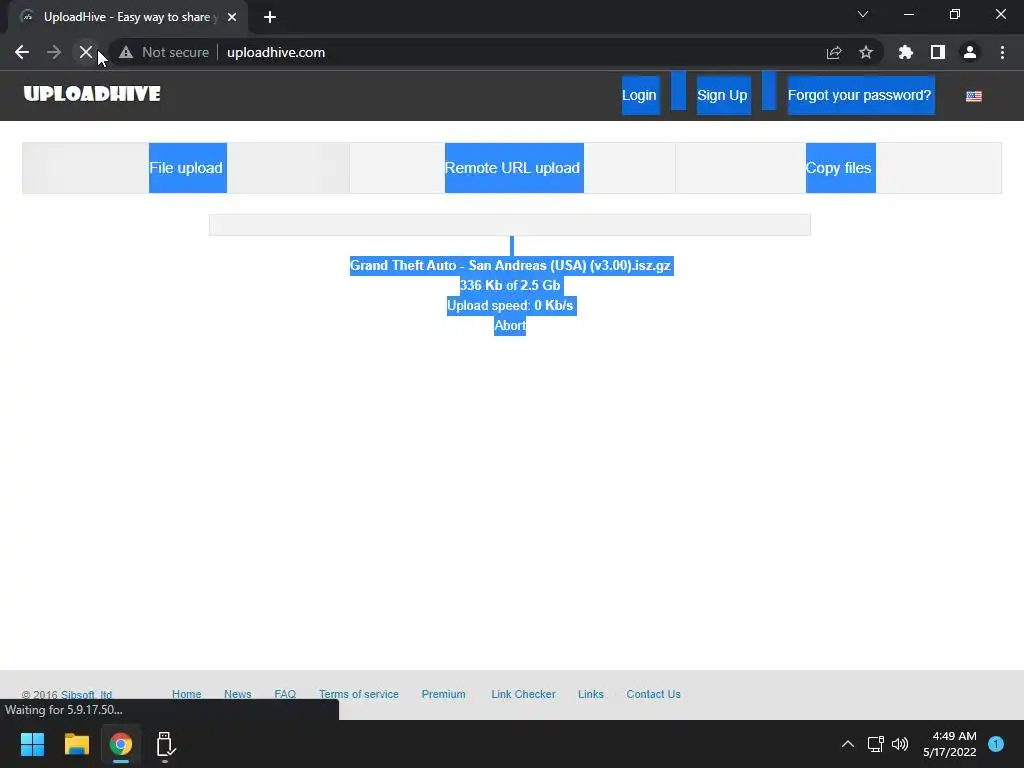Open the Home footer link

(187, 694)
